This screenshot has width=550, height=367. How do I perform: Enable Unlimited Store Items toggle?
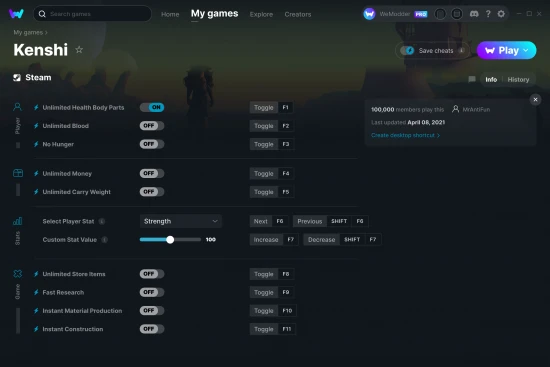pos(152,274)
